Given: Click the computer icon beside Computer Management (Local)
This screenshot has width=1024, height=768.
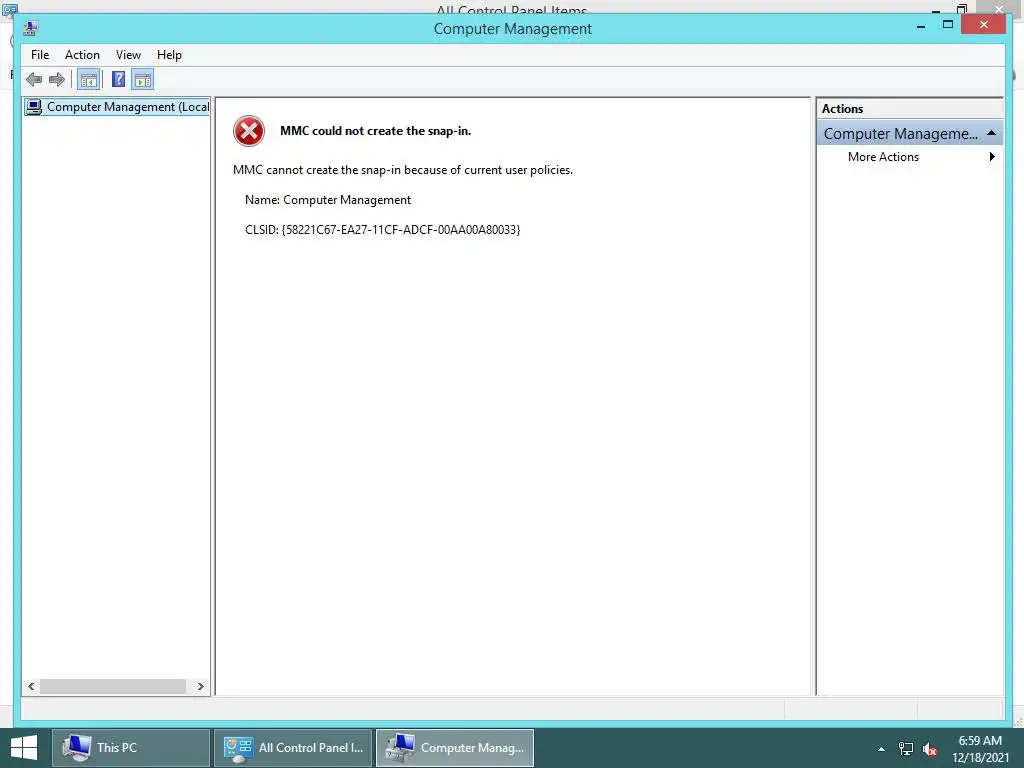Looking at the screenshot, I should coord(33,106).
